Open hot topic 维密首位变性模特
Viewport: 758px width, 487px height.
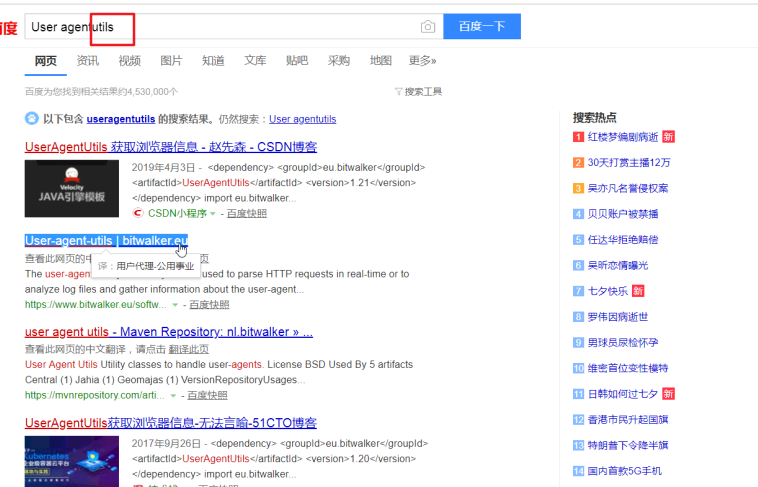[x=627, y=368]
